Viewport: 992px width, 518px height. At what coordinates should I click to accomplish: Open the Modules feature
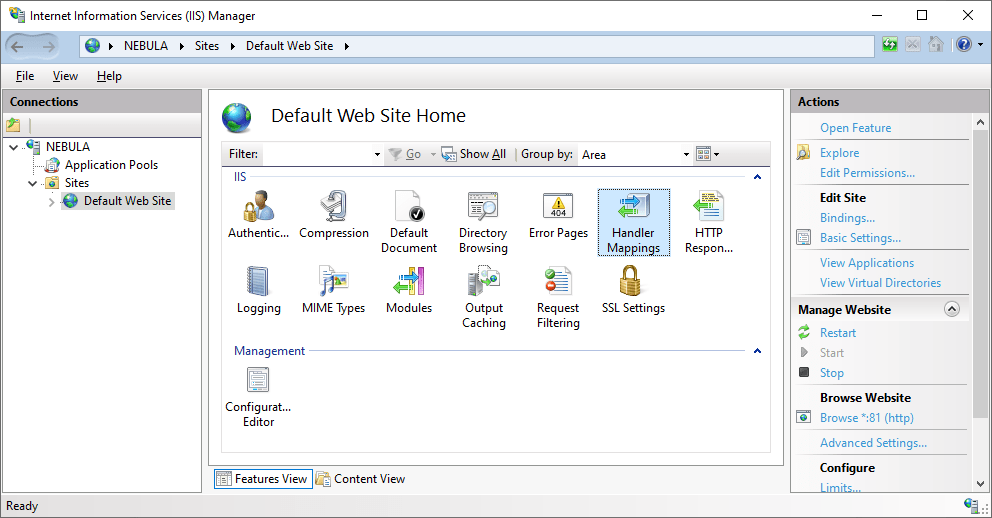409,290
